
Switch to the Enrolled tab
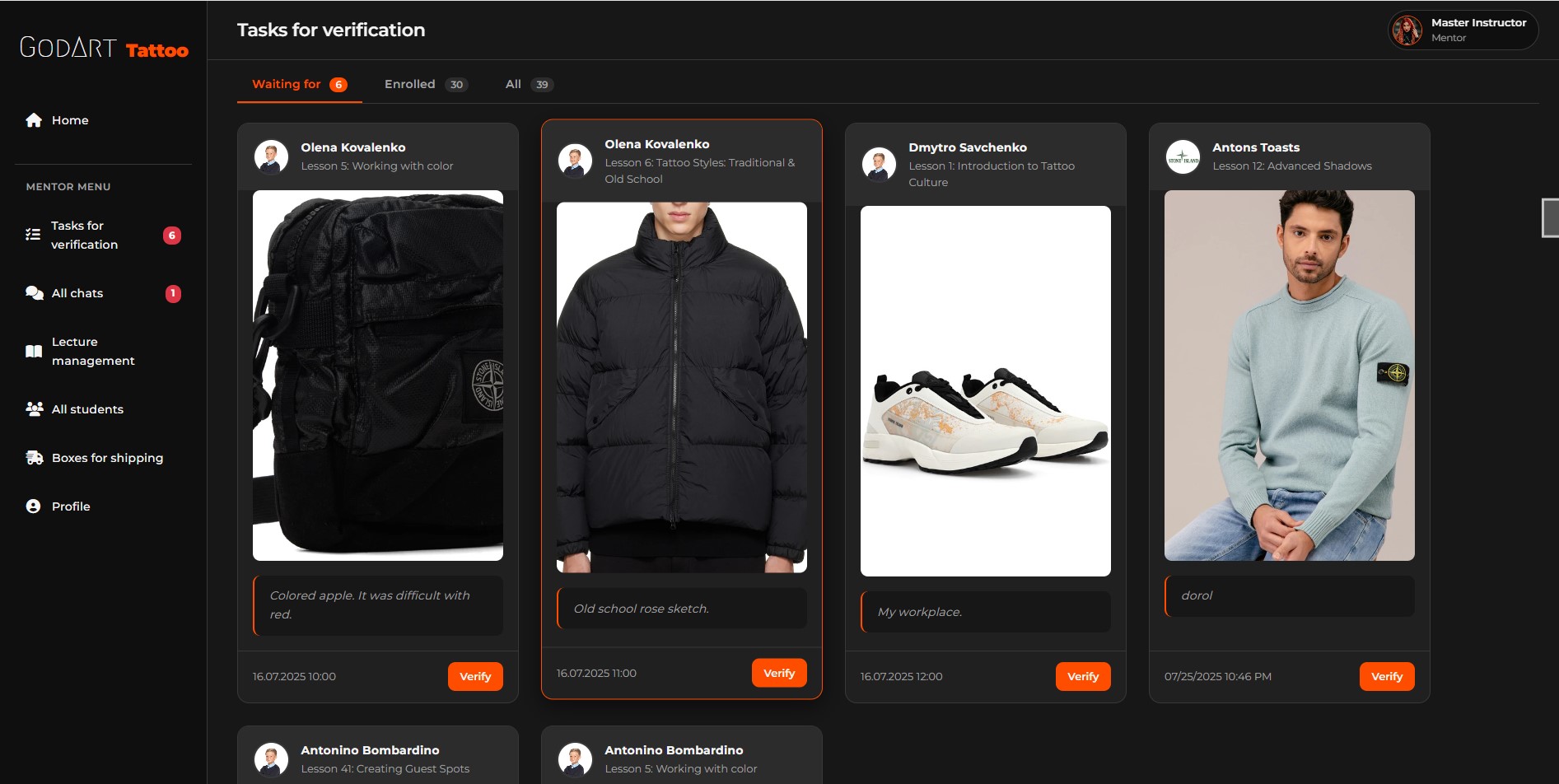tap(426, 85)
